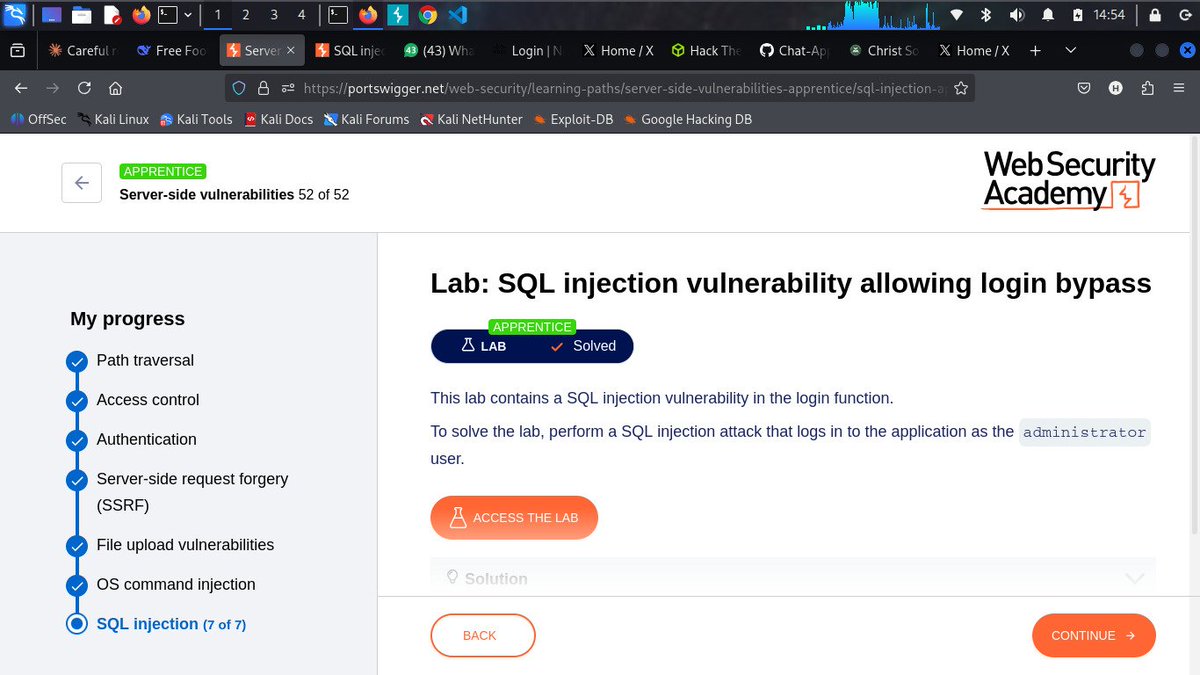The image size is (1200, 675).
Task: Open the Kali applications menu icon
Action: pyautogui.click(x=15, y=14)
